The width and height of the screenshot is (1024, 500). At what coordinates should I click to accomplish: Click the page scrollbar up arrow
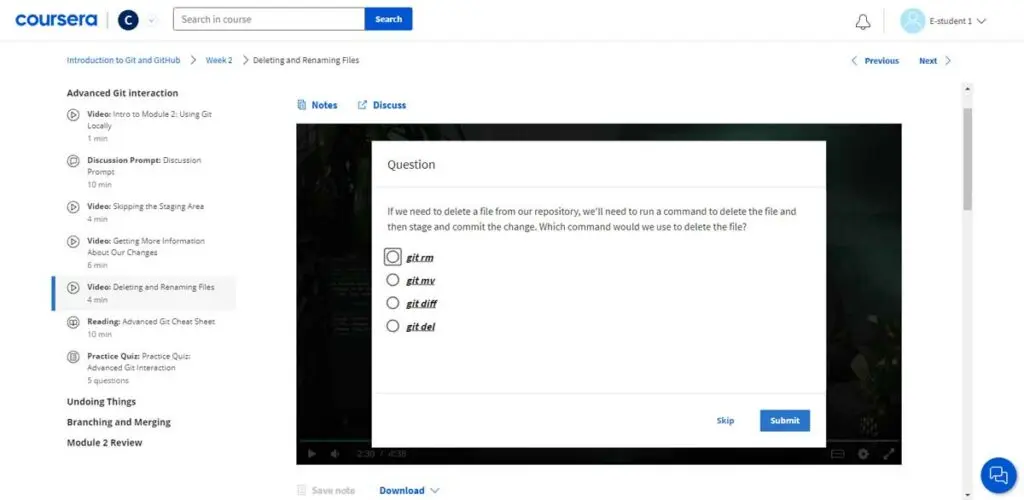pos(968,88)
